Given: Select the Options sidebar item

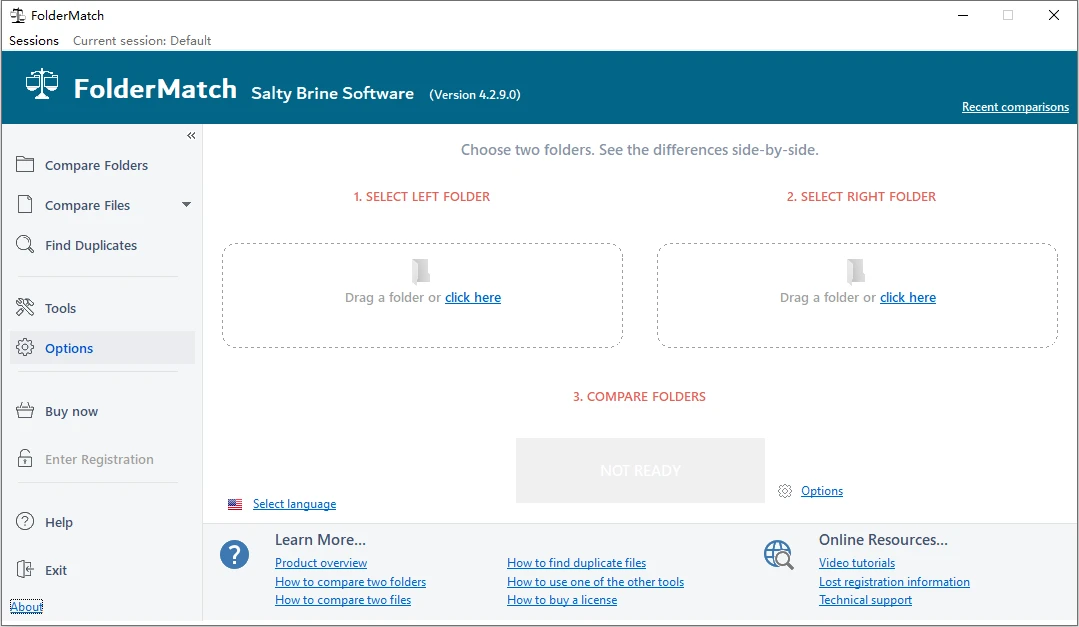Looking at the screenshot, I should pos(103,348).
